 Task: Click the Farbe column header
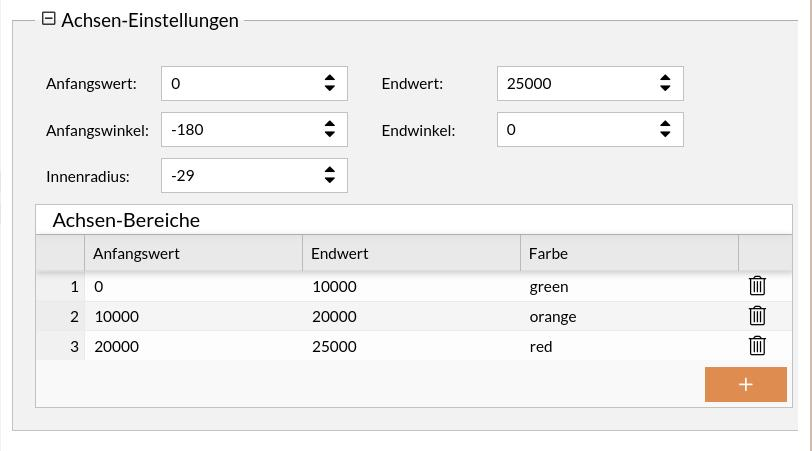[x=628, y=254]
